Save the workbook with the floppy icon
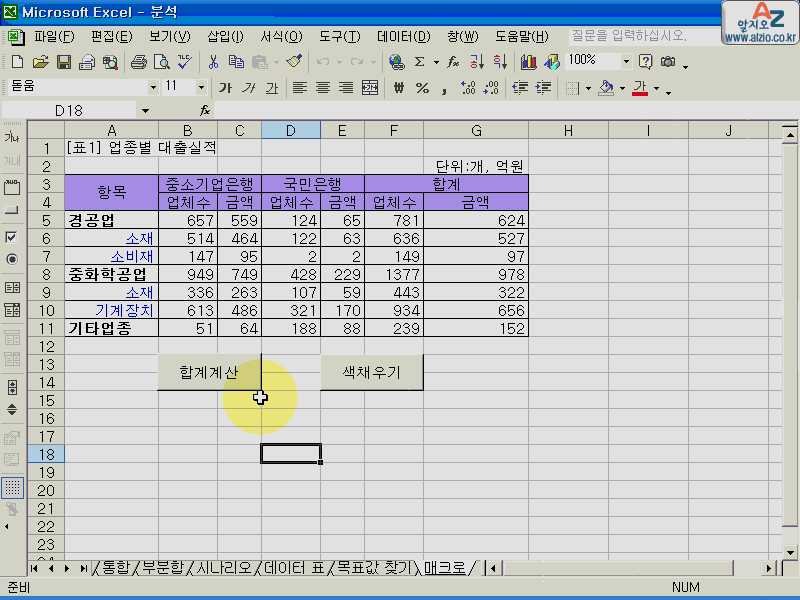800x600 pixels. 64,62
